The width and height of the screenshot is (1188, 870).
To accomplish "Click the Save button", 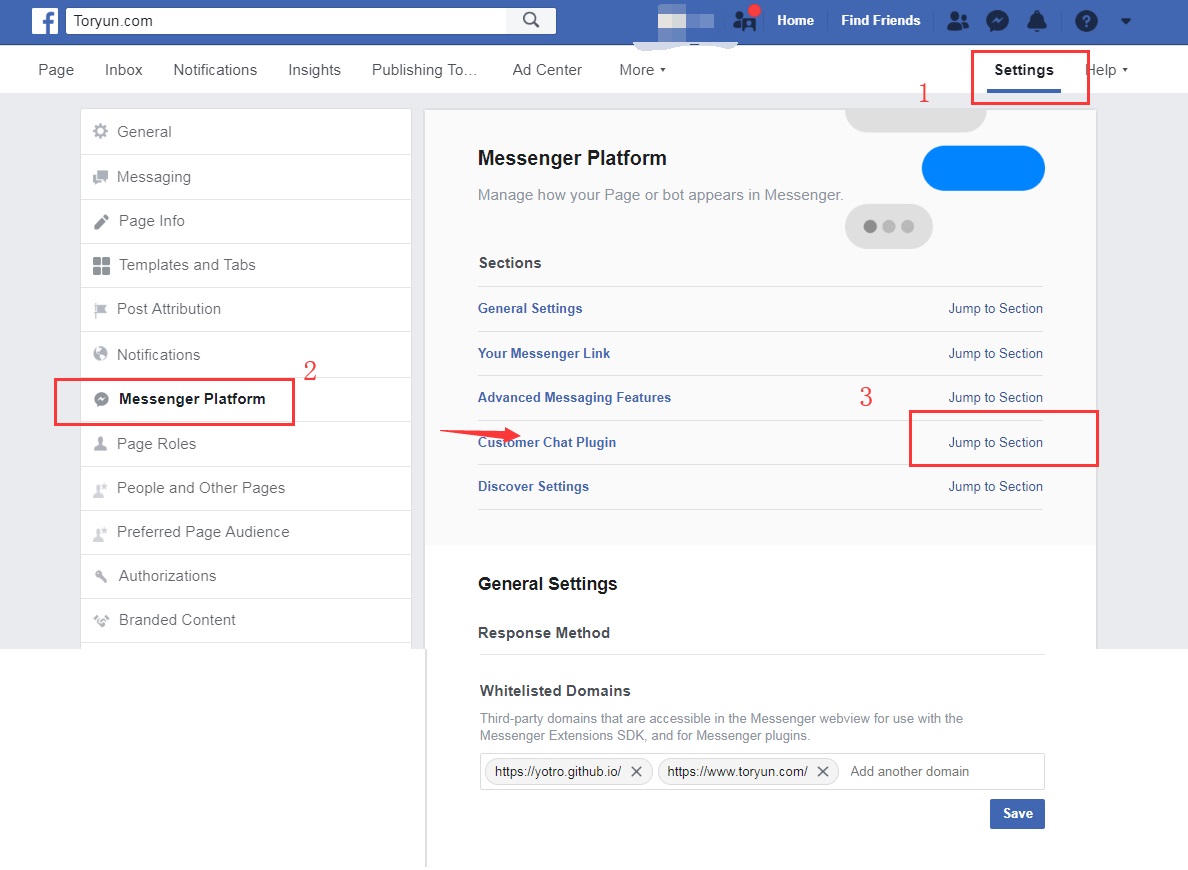I will click(x=1017, y=814).
